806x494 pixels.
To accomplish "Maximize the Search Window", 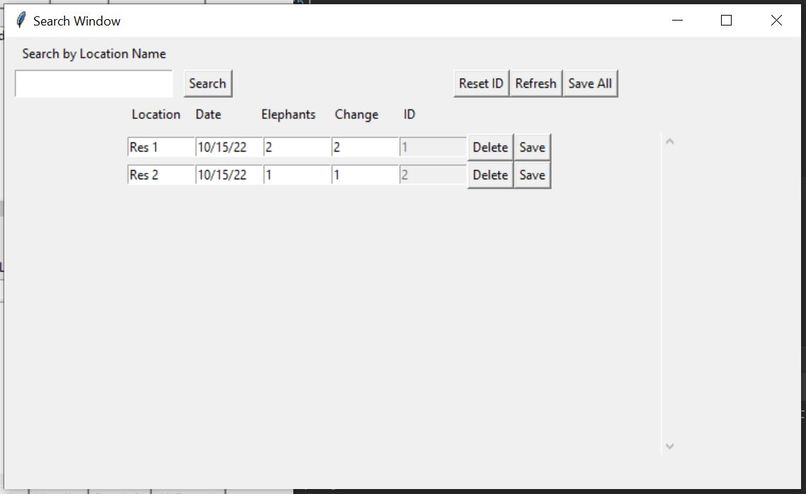I will (726, 21).
